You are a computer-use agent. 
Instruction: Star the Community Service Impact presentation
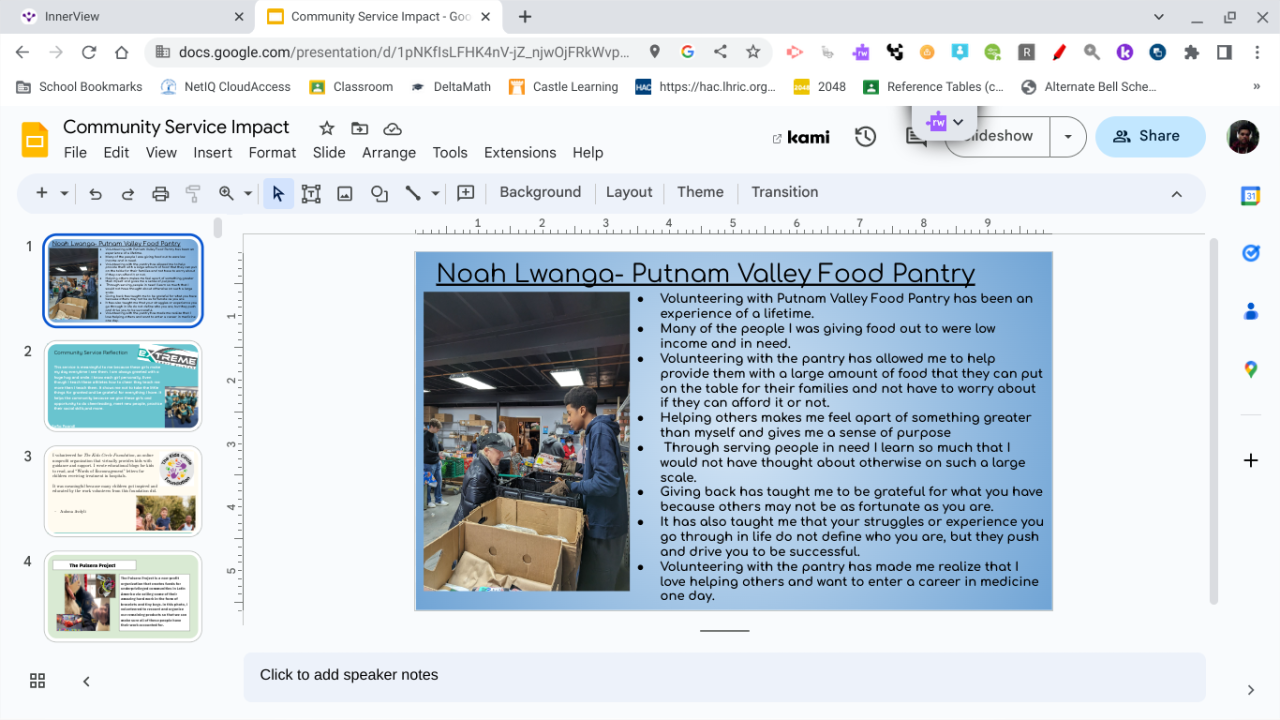(326, 128)
